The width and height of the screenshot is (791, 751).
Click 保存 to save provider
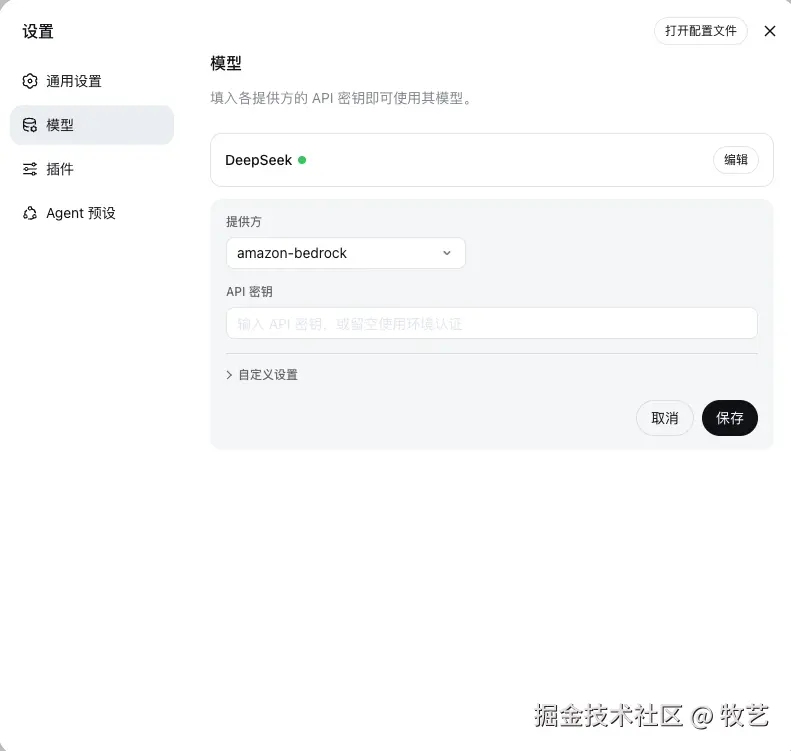[729, 418]
